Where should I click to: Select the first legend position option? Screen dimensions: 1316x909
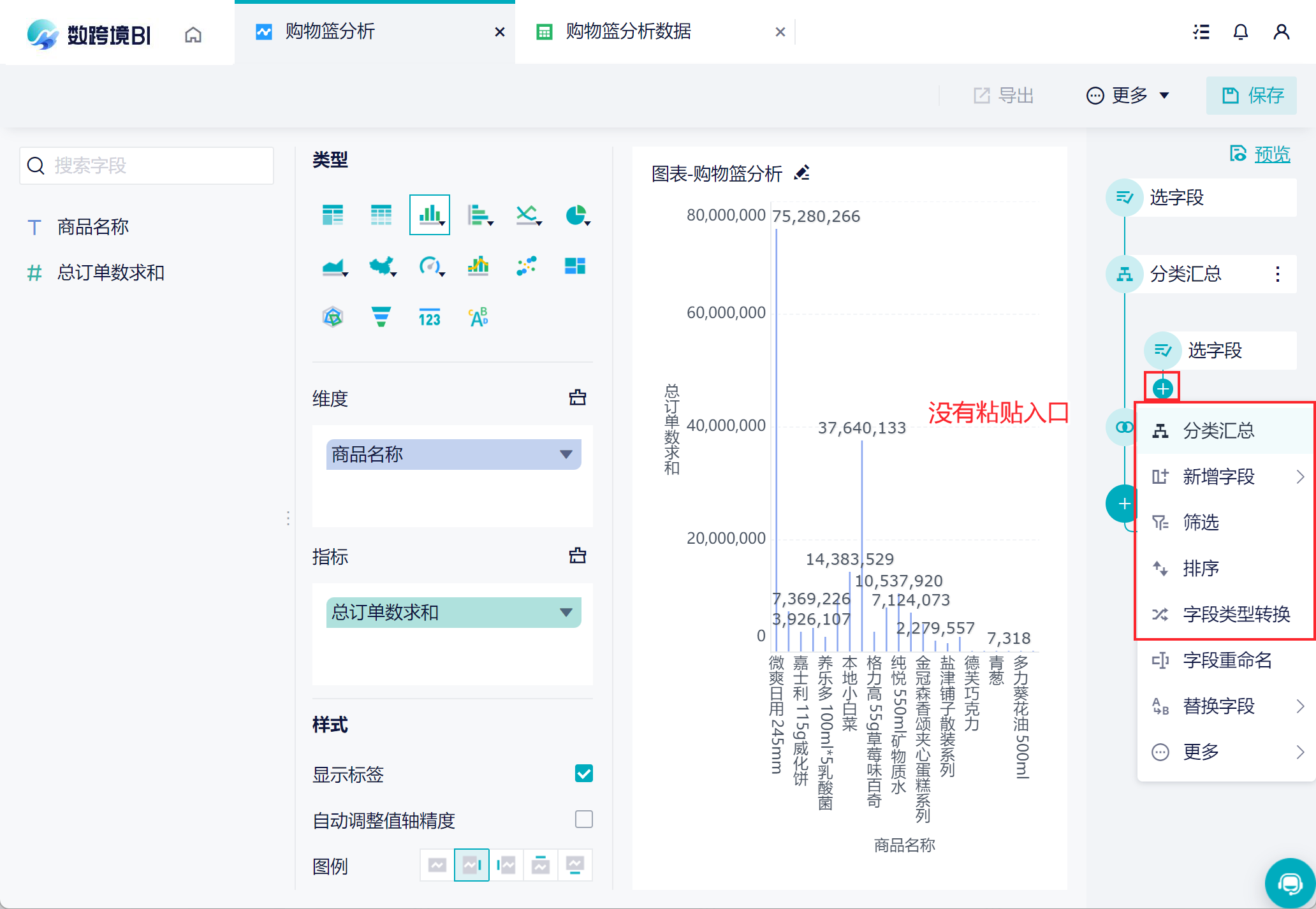(437, 865)
